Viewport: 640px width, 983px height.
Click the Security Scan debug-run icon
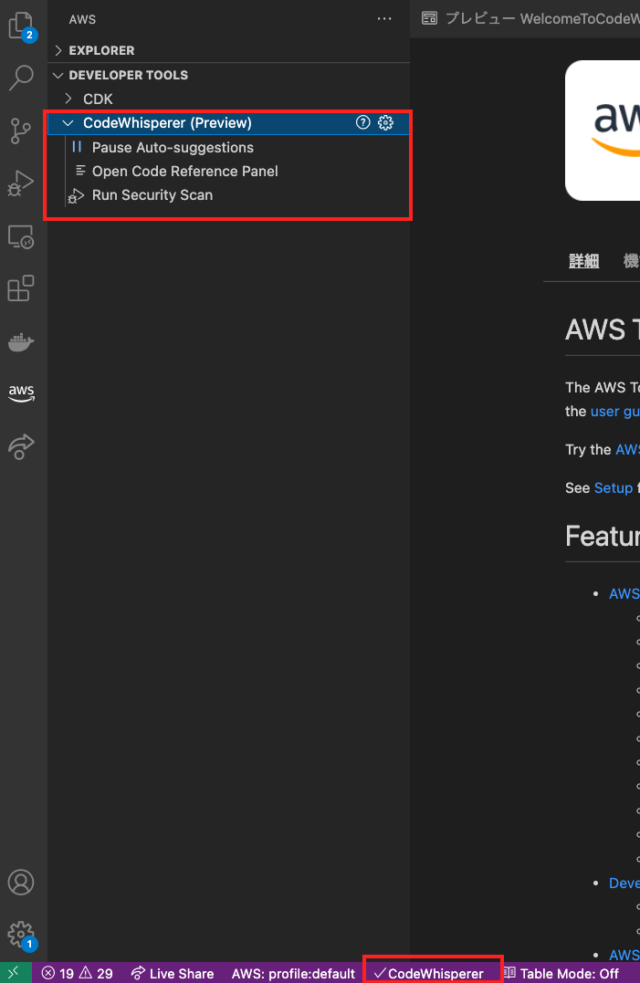(x=76, y=196)
